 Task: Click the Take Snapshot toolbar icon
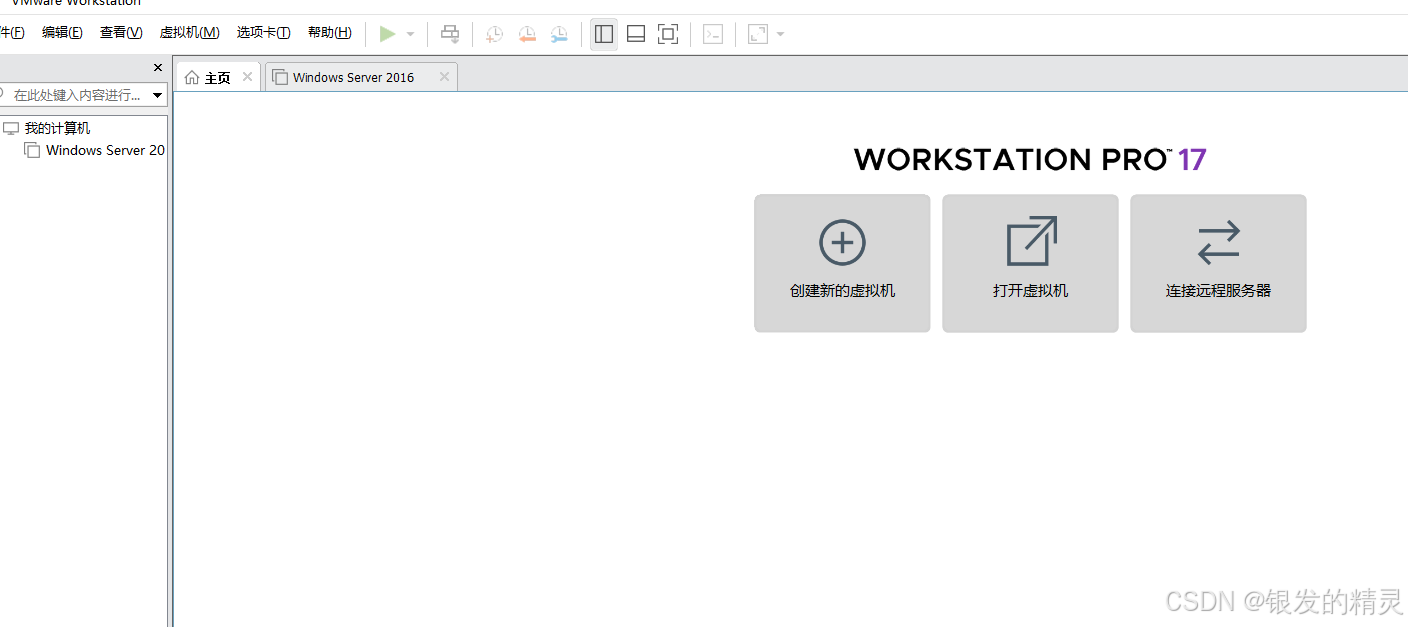pos(494,34)
